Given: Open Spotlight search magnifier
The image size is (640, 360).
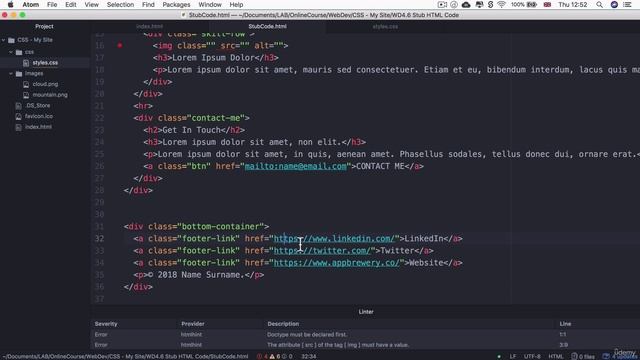Looking at the screenshot, I should (x=599, y=4).
